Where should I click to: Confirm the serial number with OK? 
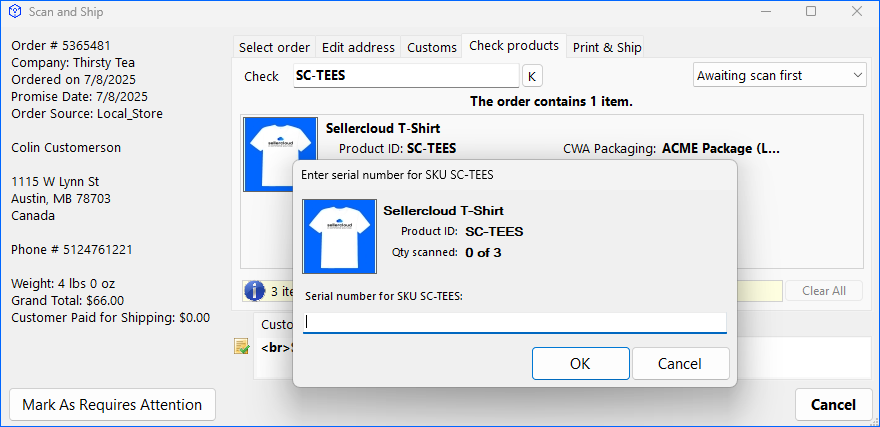coord(580,363)
